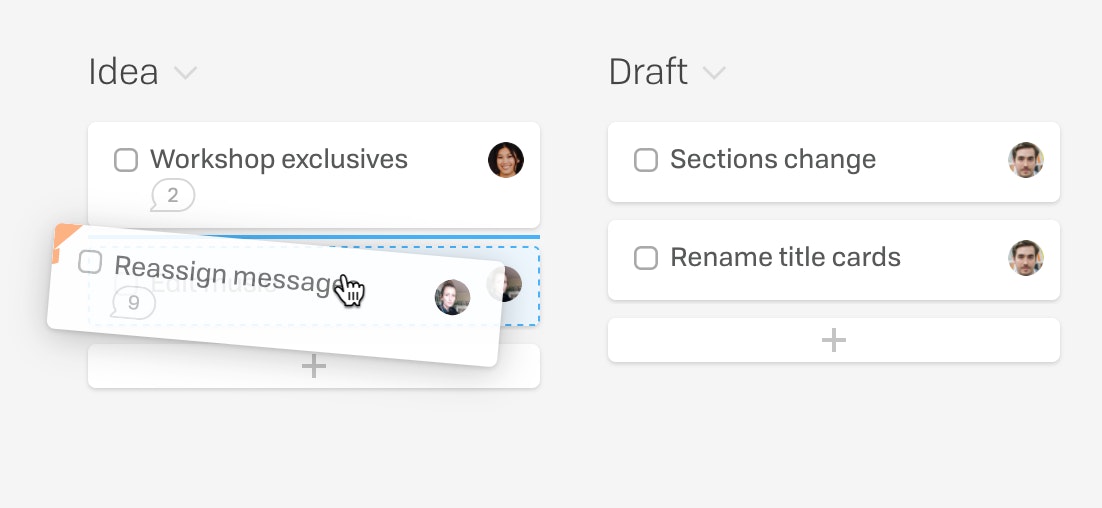Click the Draft column title
This screenshot has width=1102, height=508.
pyautogui.click(x=648, y=72)
